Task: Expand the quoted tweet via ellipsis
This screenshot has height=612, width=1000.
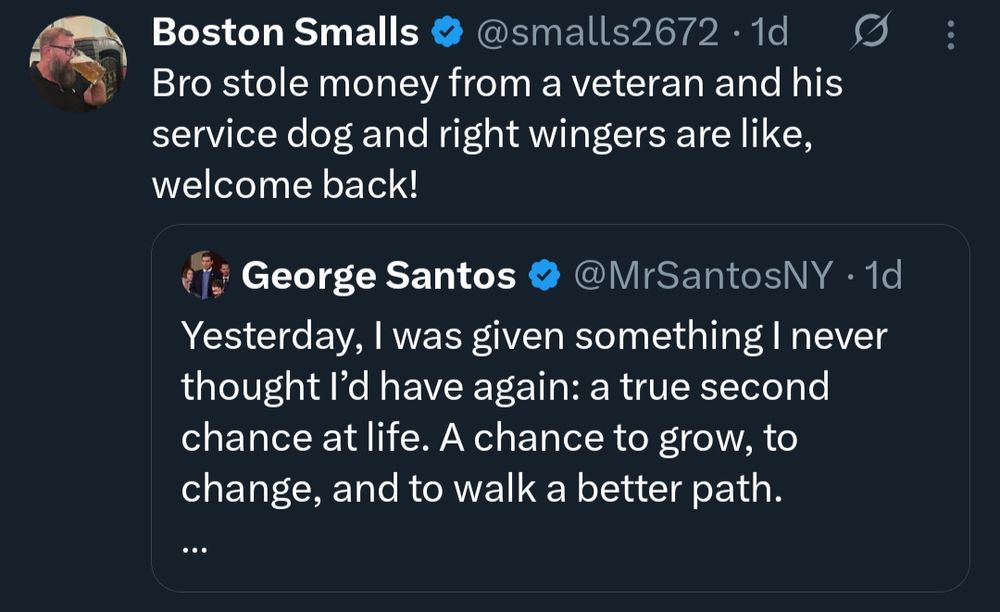Action: click(196, 545)
